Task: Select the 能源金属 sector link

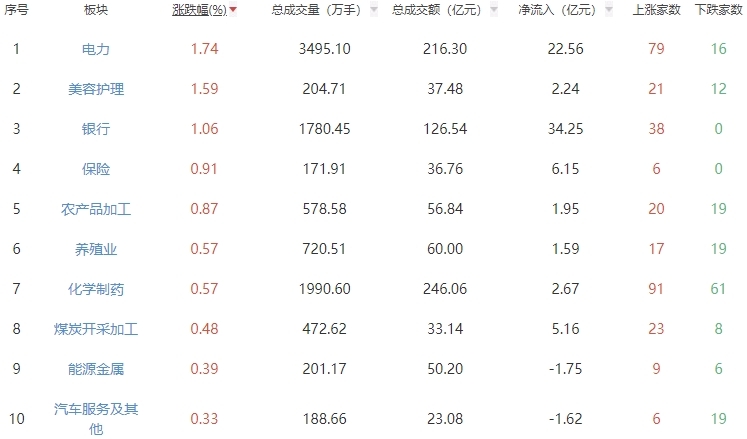Action: pyautogui.click(x=96, y=369)
